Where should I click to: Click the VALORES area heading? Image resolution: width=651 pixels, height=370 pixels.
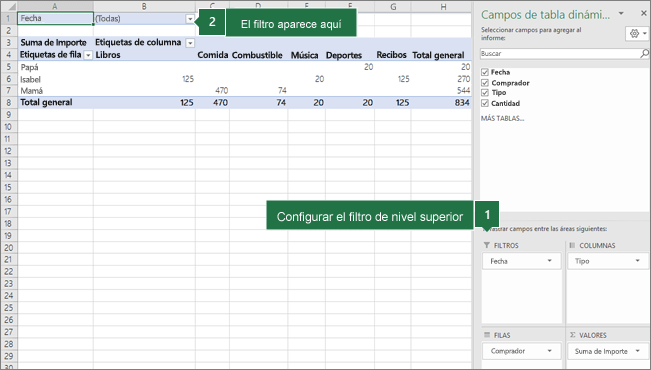click(x=588, y=335)
